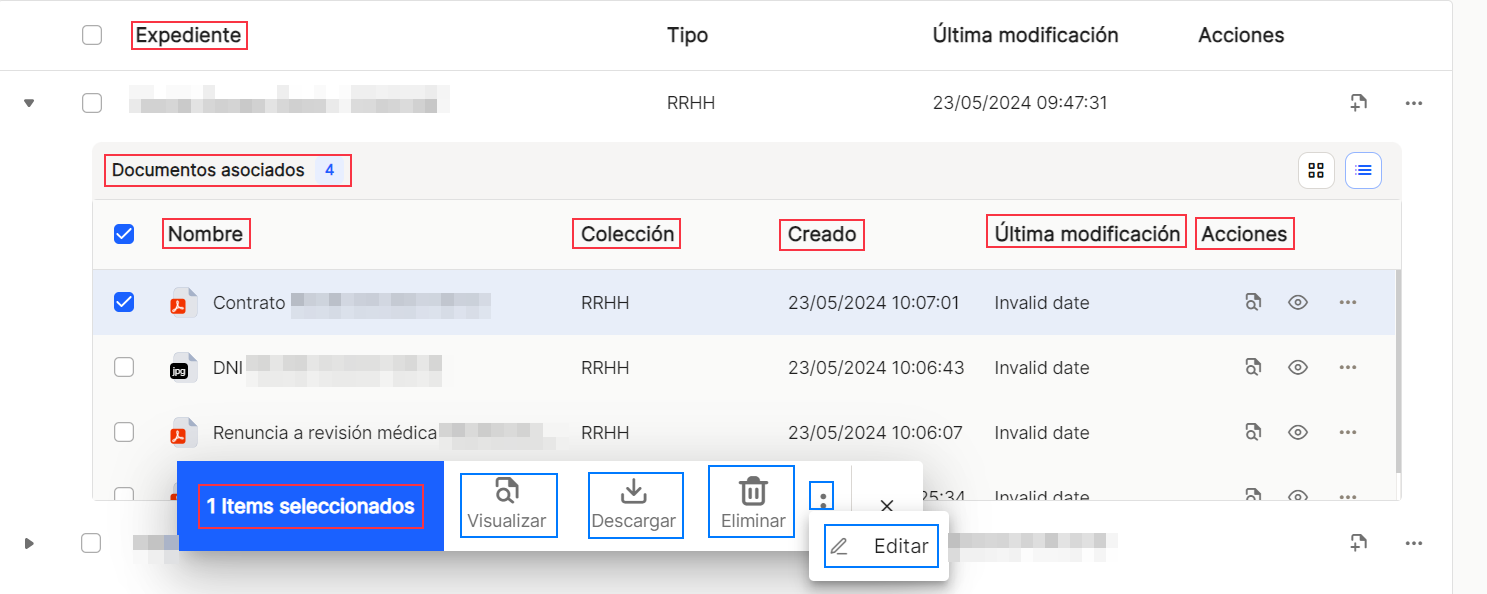Click created date 23/05/2024 10:07:01
1487x594 pixels.
coord(874,302)
